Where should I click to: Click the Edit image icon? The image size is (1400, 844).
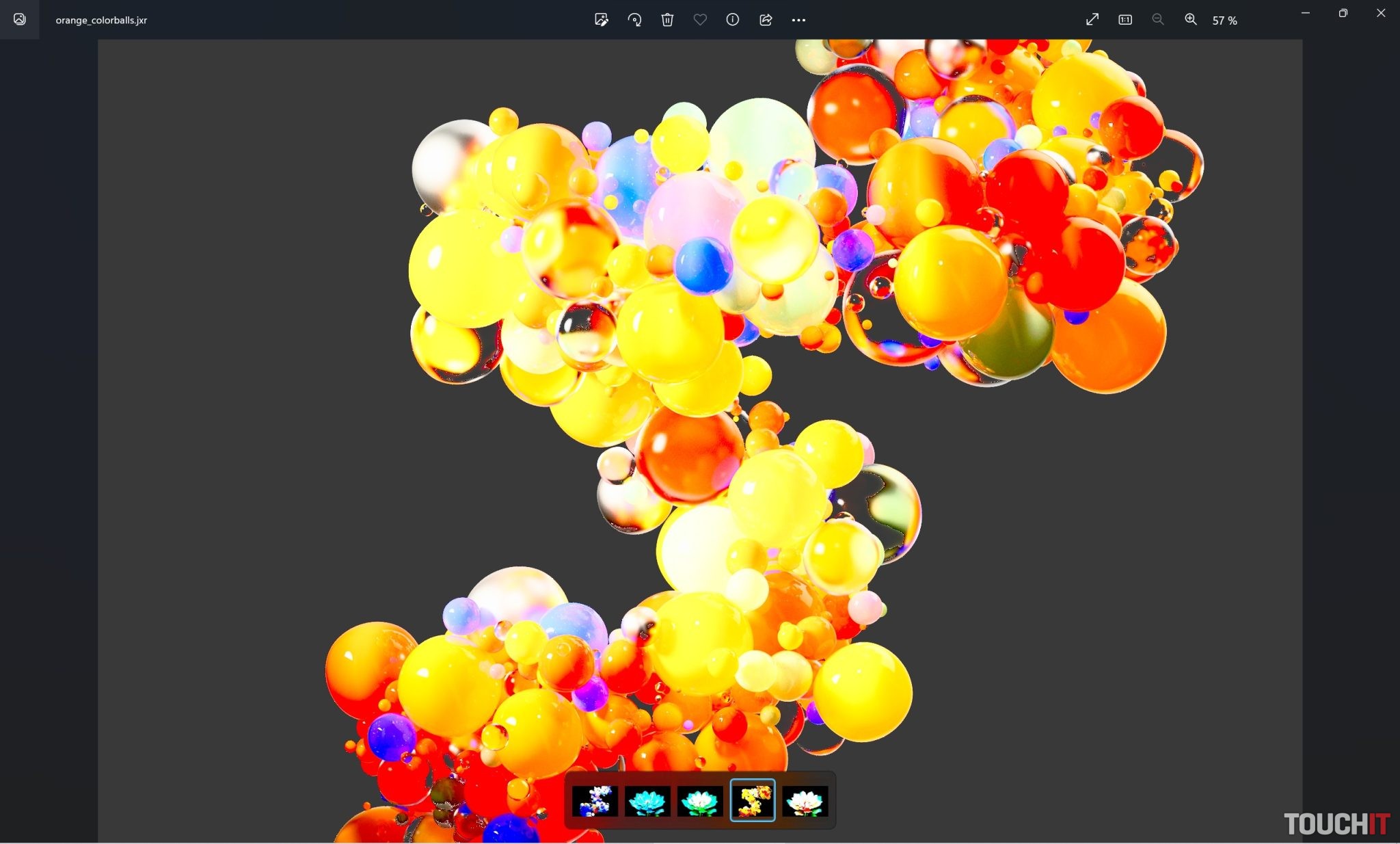click(x=601, y=20)
